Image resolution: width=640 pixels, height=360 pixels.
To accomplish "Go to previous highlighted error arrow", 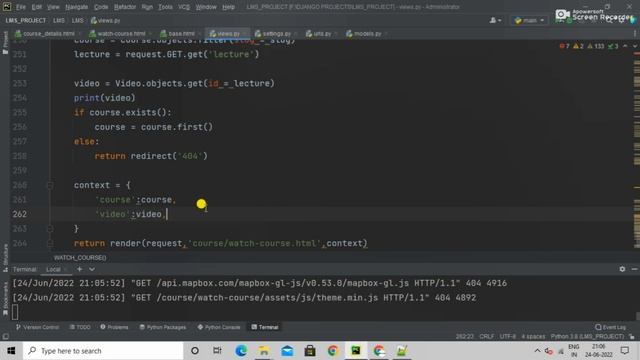I will click(x=625, y=46).
